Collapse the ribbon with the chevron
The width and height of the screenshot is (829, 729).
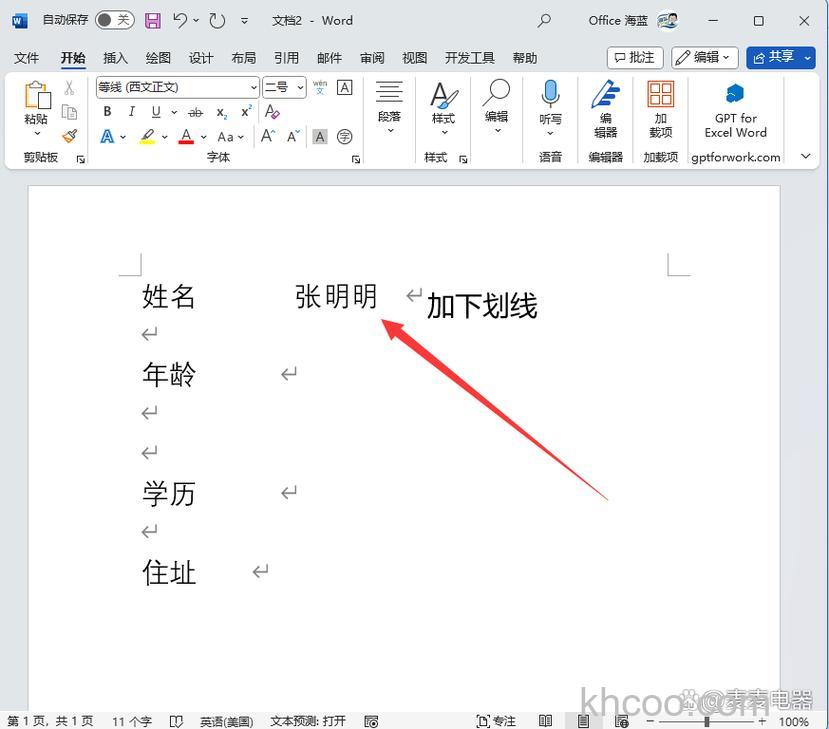pos(805,156)
